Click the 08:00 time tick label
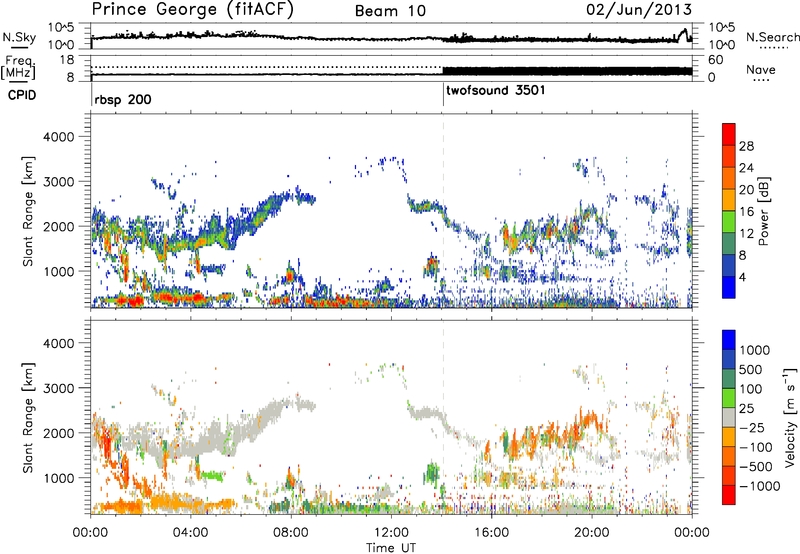This screenshot has width=800, height=554. click(290, 533)
